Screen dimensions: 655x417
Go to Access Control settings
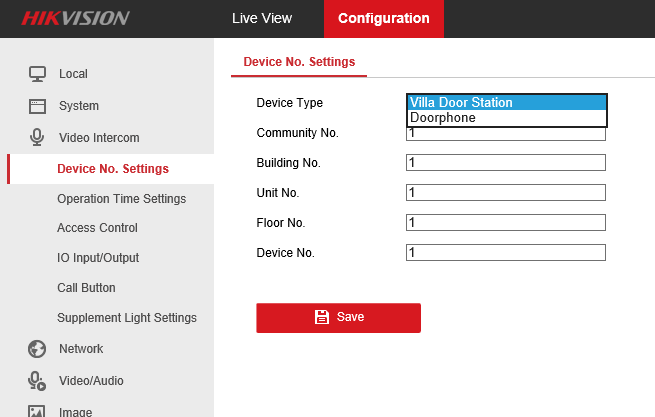coord(97,228)
